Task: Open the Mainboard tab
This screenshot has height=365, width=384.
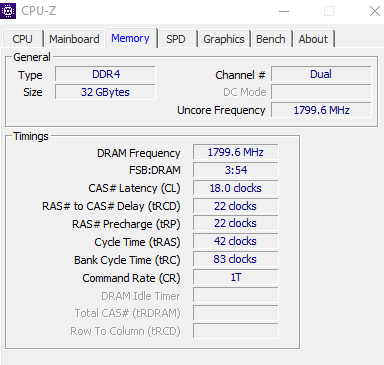Action: coord(74,39)
